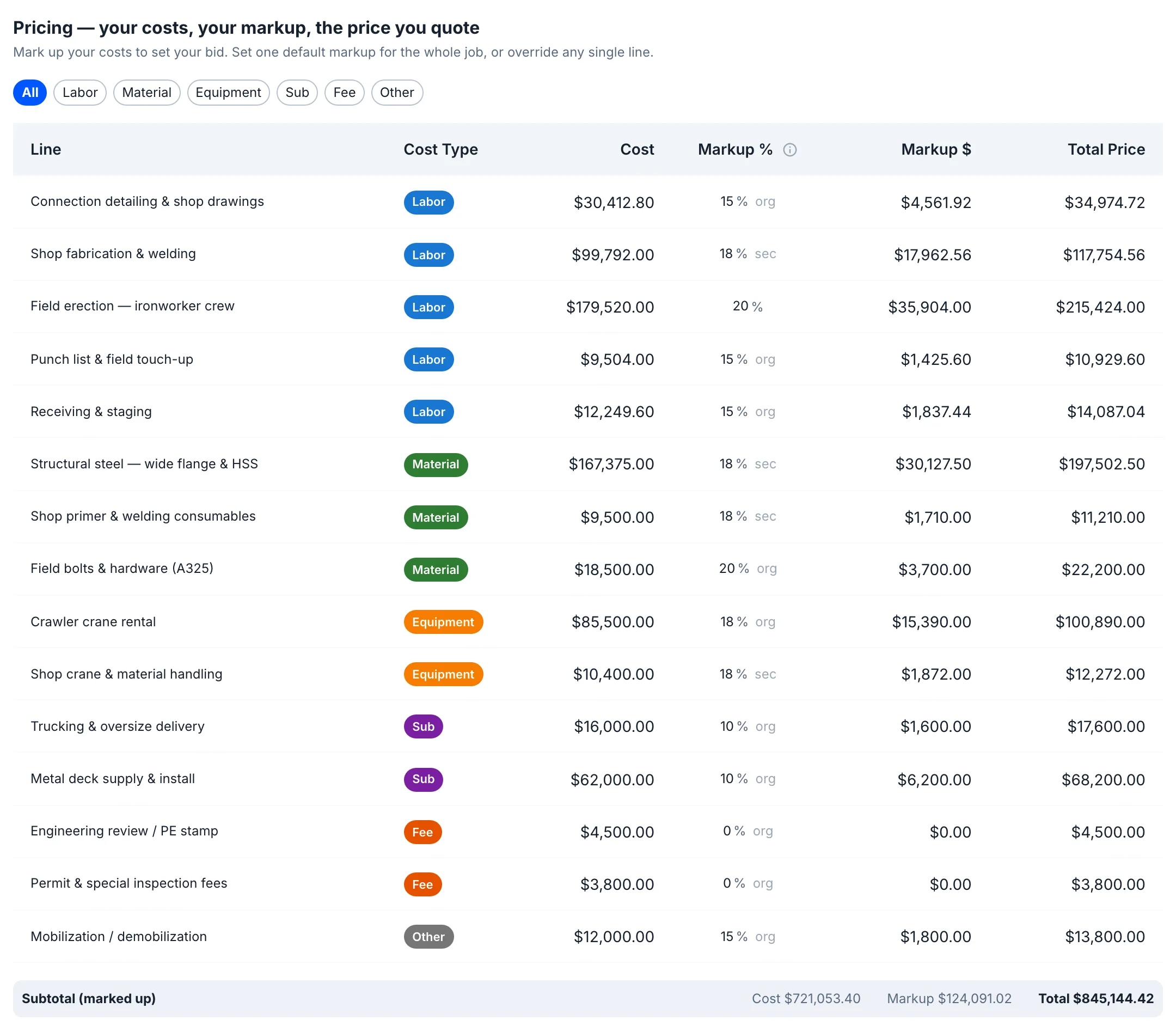This screenshot has height=1026, width=1176.
Task: Click the Other badge on Mobilization row
Action: tap(428, 937)
